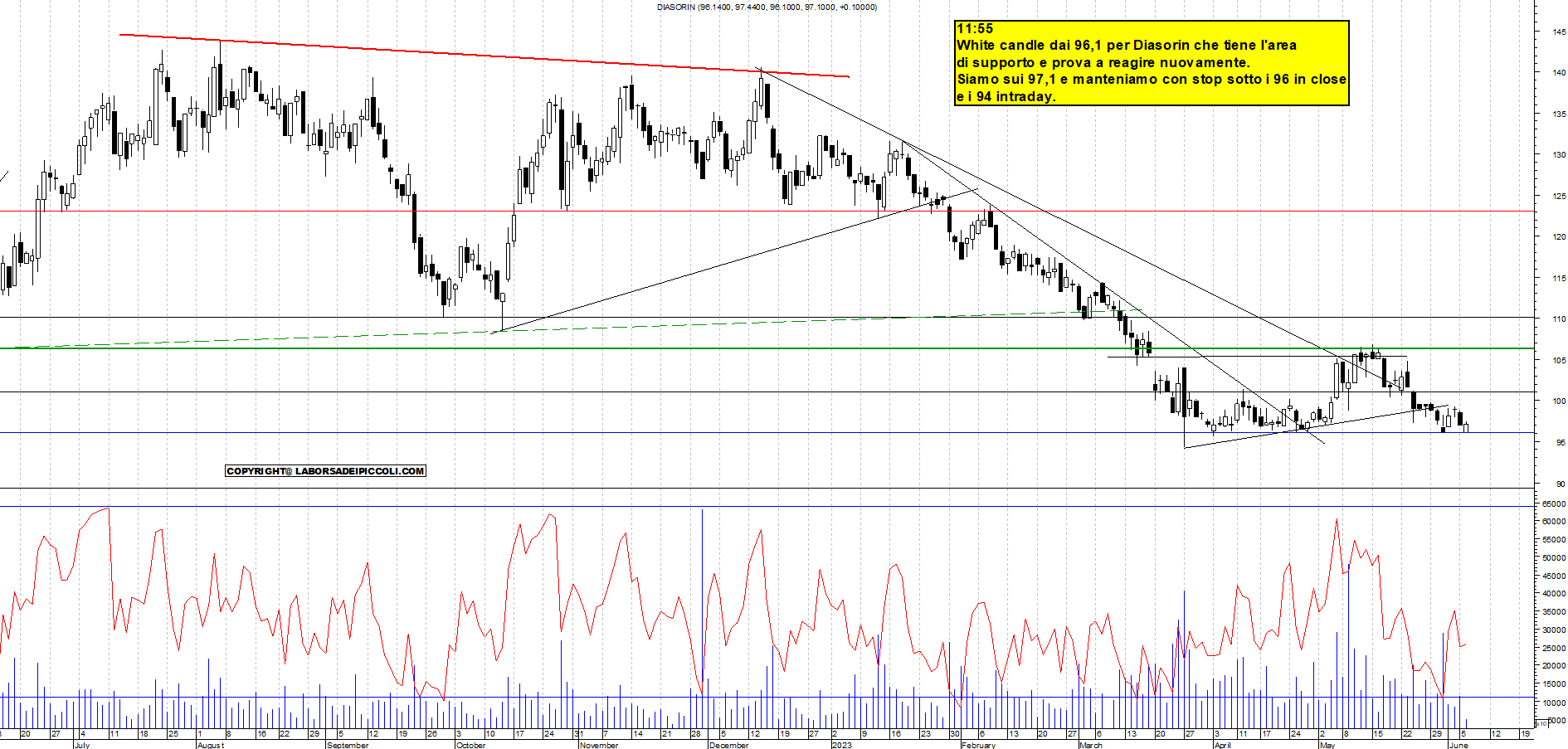
Task: Click the 'di supporto e prova a reagire' line
Action: [x=1103, y=62]
